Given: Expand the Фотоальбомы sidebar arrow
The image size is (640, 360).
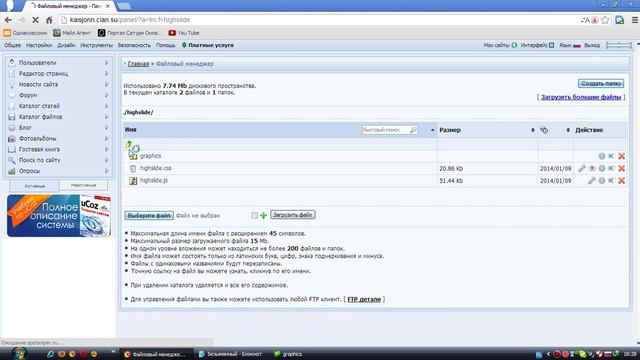Looking at the screenshot, I should tap(107, 138).
